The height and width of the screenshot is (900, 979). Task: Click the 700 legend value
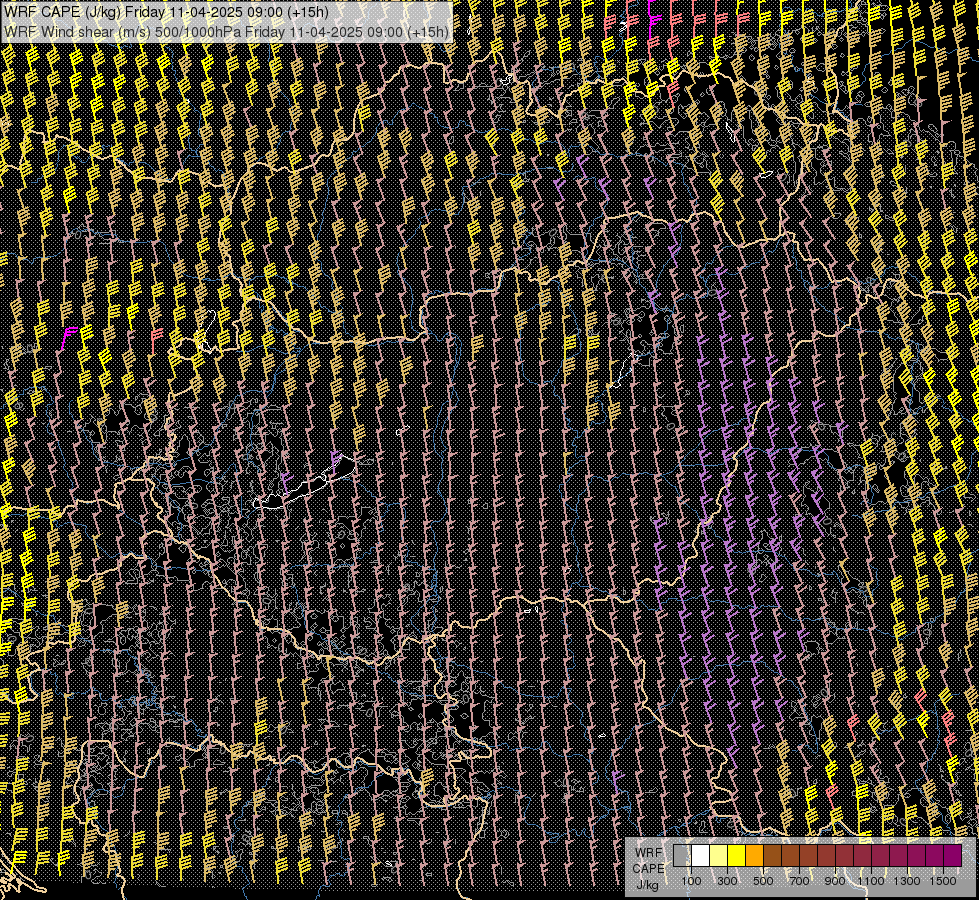coord(799,881)
